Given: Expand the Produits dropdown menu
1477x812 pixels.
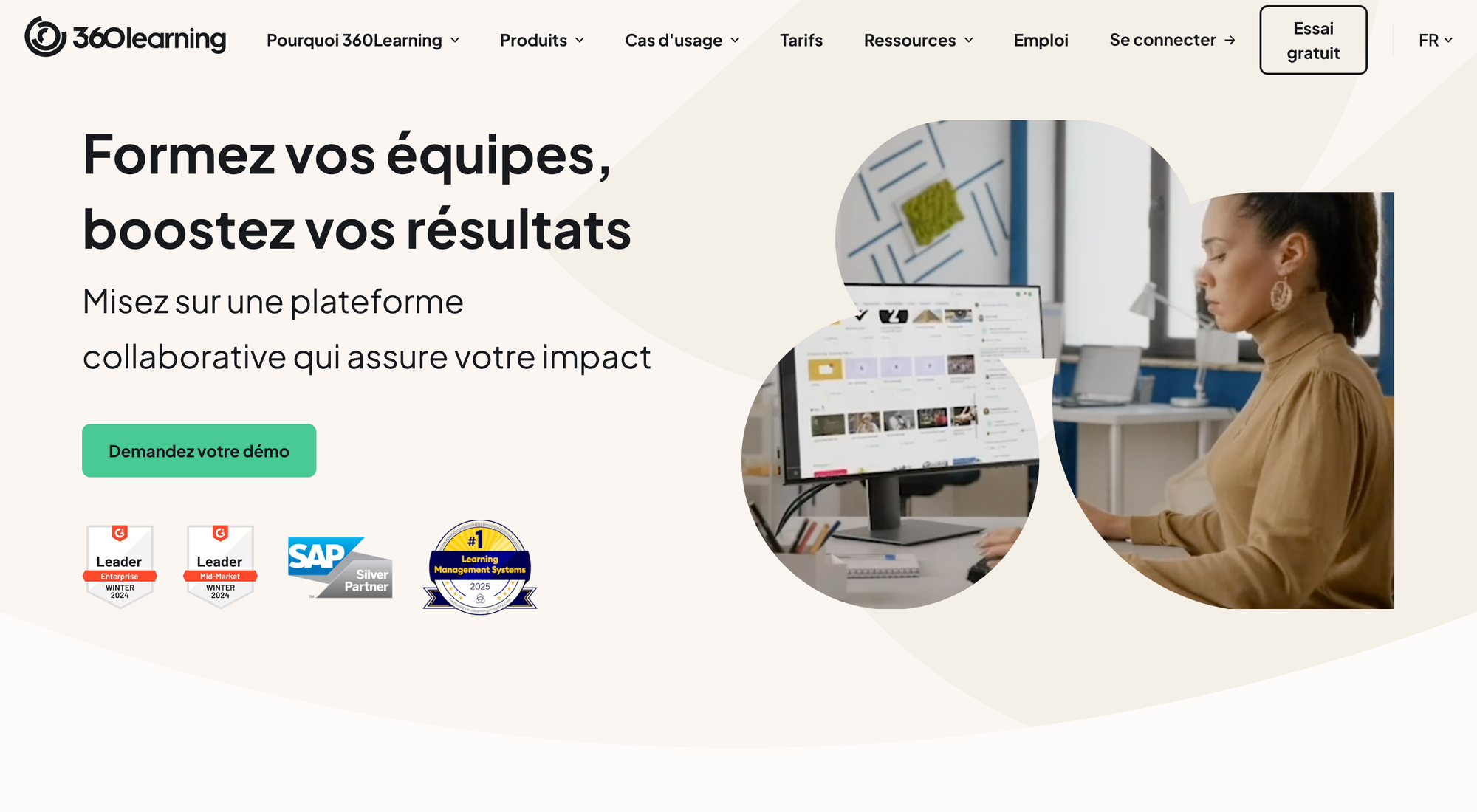Looking at the screenshot, I should pos(543,39).
